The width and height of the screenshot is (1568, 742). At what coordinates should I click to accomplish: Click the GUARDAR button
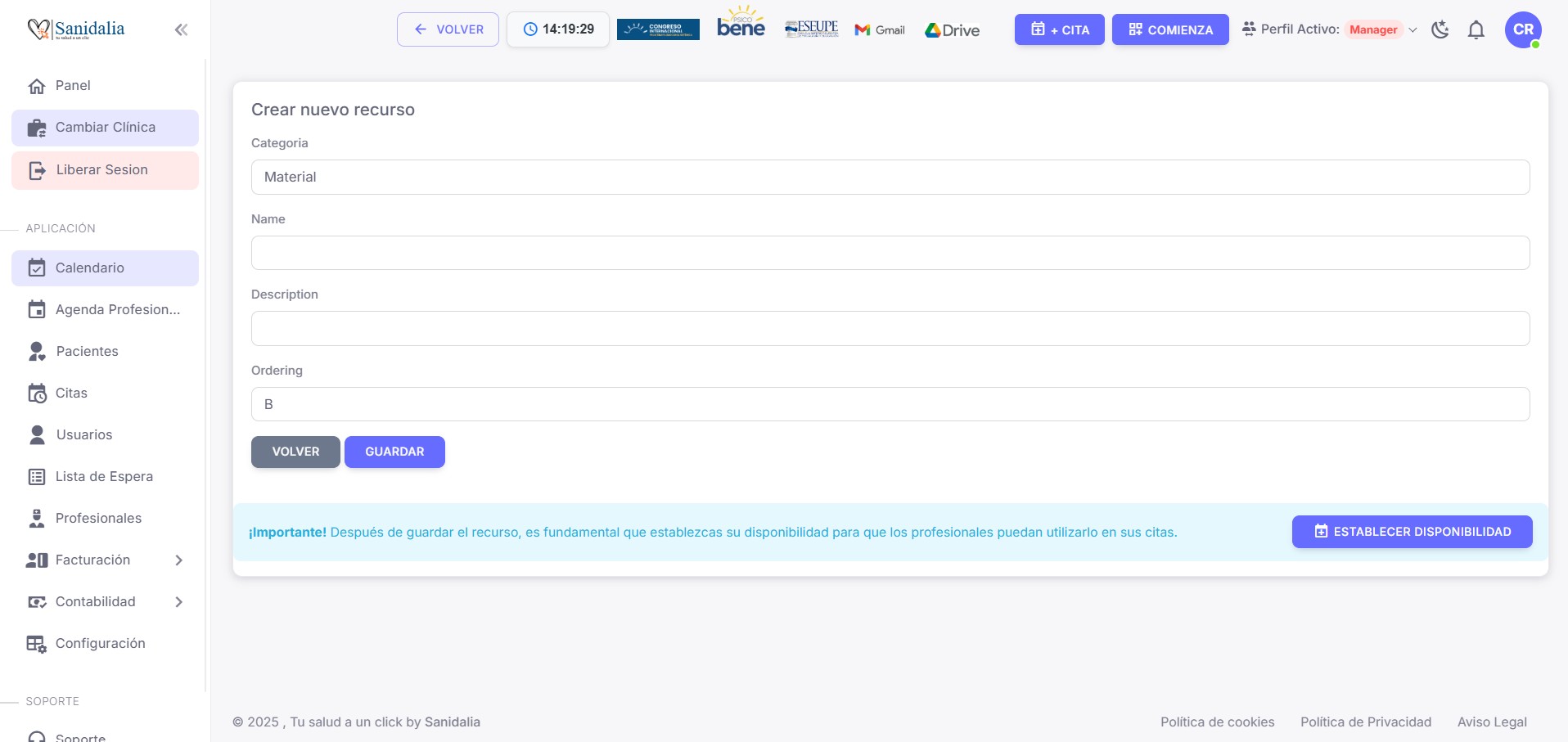click(394, 452)
